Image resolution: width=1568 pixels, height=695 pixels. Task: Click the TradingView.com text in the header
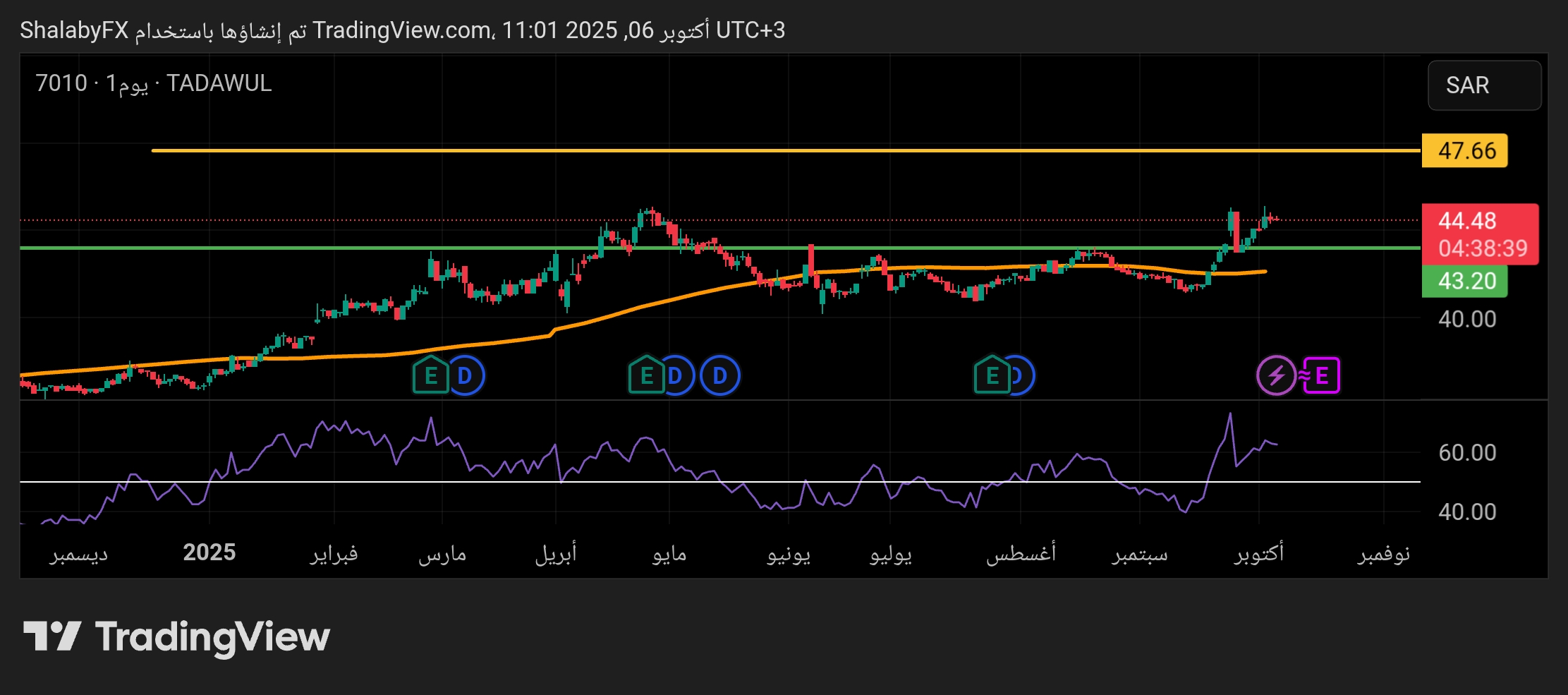pos(402,30)
